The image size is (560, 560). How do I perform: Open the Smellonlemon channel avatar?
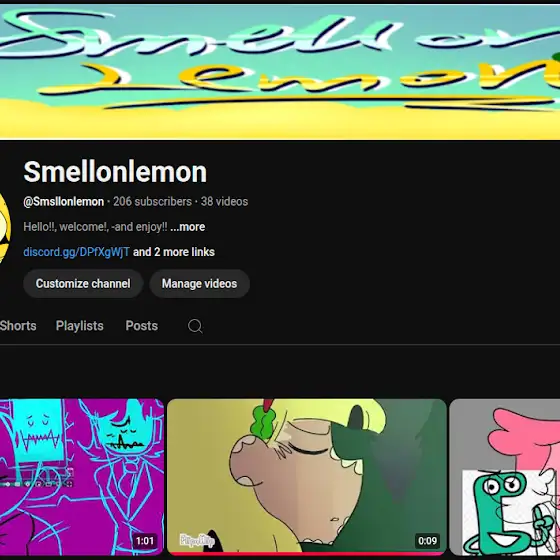(4, 229)
